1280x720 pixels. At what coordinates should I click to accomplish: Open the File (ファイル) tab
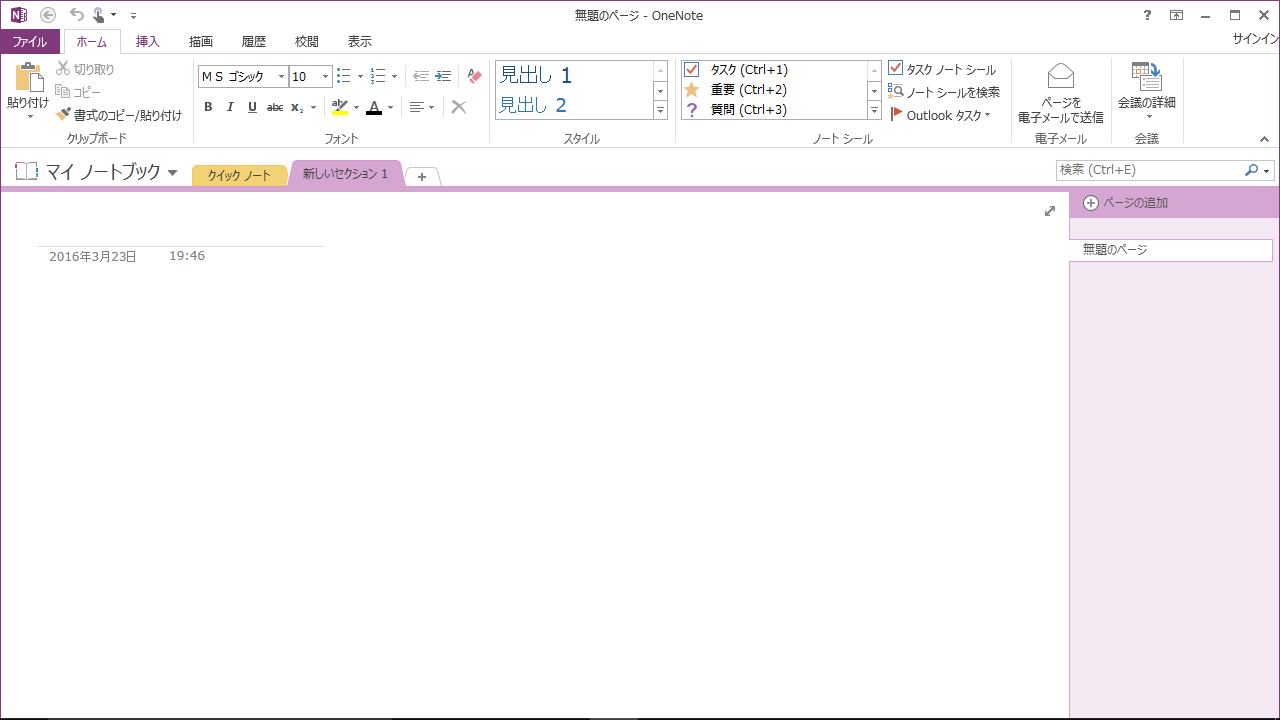[30, 42]
